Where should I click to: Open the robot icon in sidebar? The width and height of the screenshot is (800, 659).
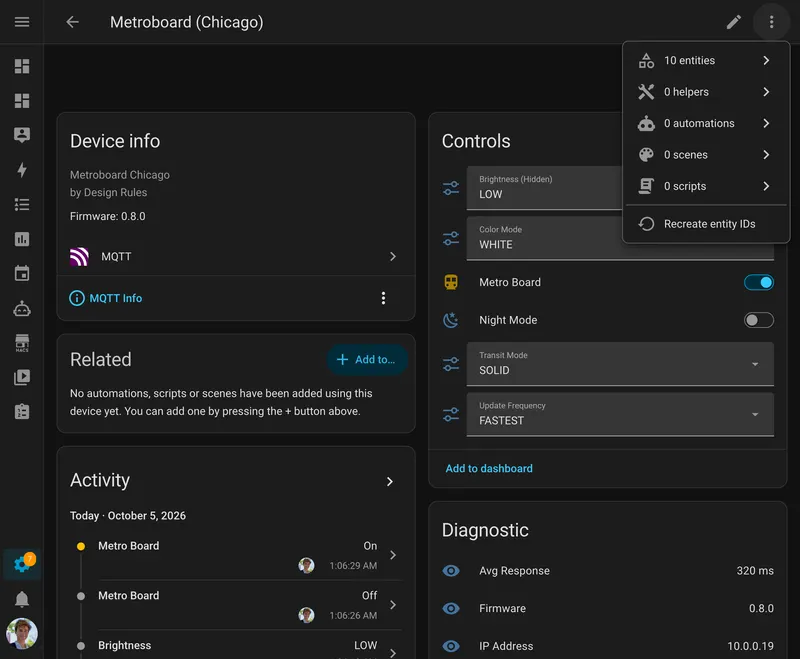coord(21,309)
